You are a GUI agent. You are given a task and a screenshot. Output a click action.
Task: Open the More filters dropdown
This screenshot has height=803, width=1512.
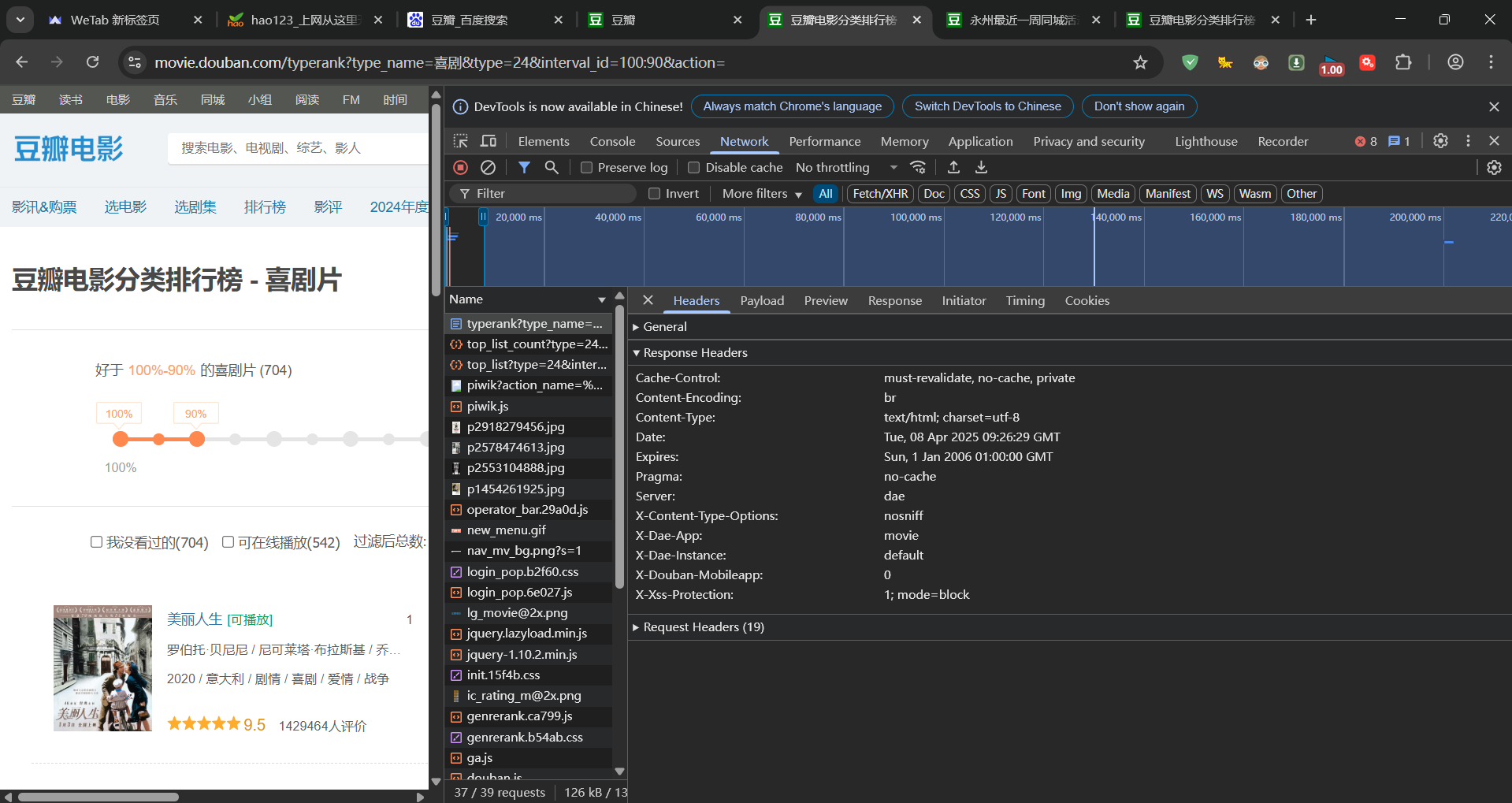[x=762, y=194]
